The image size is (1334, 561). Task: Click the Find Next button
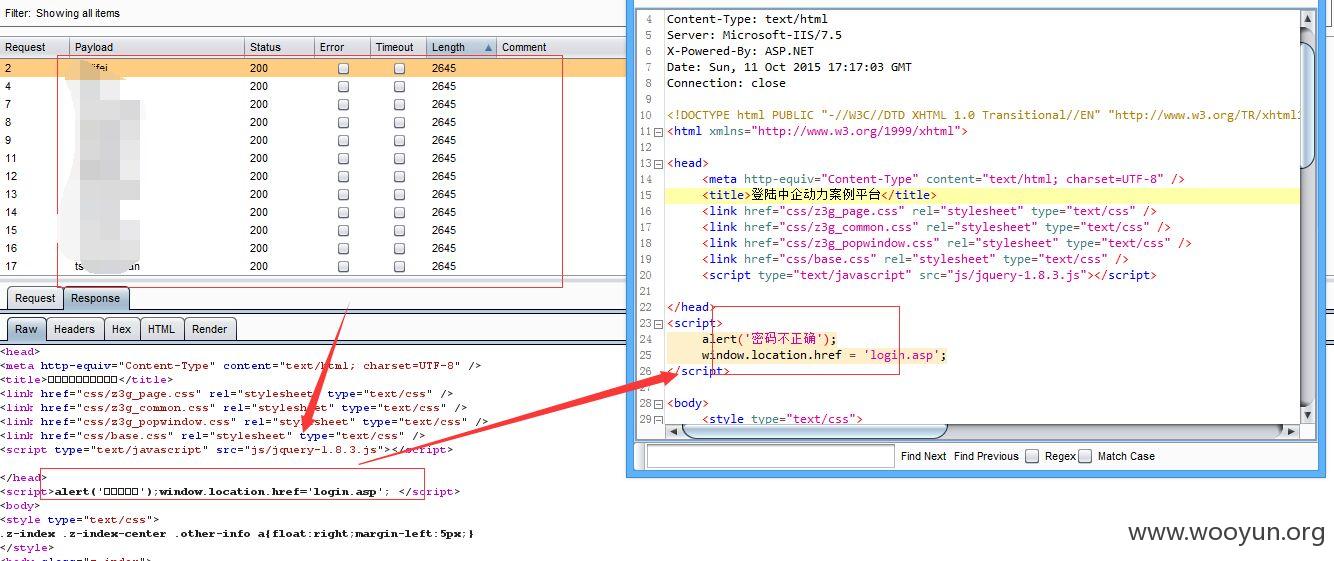pyautogui.click(x=923, y=456)
